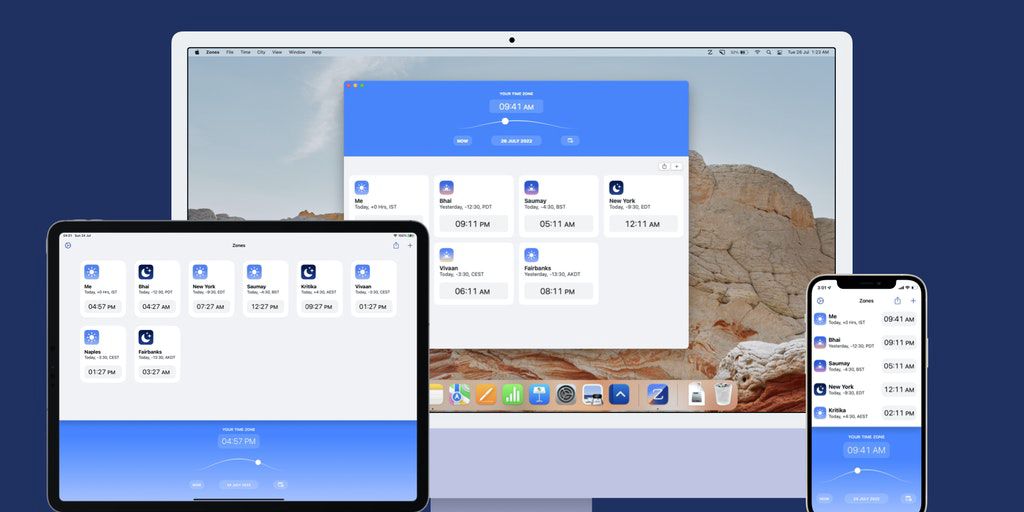Open the calendar icon beside 26 JULY 2022 on Mac

pyautogui.click(x=569, y=141)
